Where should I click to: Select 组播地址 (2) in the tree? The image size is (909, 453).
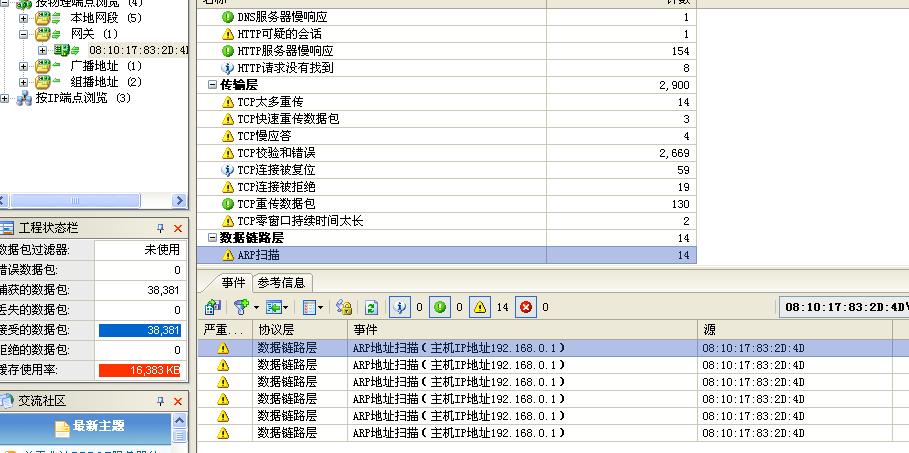[x=106, y=82]
